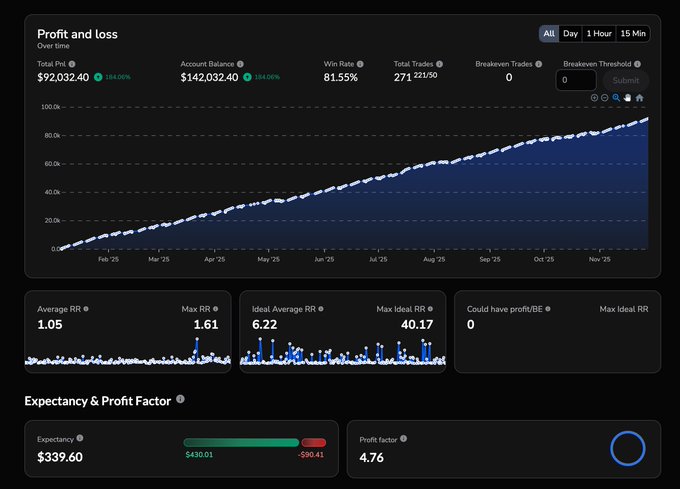The height and width of the screenshot is (489, 680).
Task: Click the Profit factor info icon
Action: [403, 438]
